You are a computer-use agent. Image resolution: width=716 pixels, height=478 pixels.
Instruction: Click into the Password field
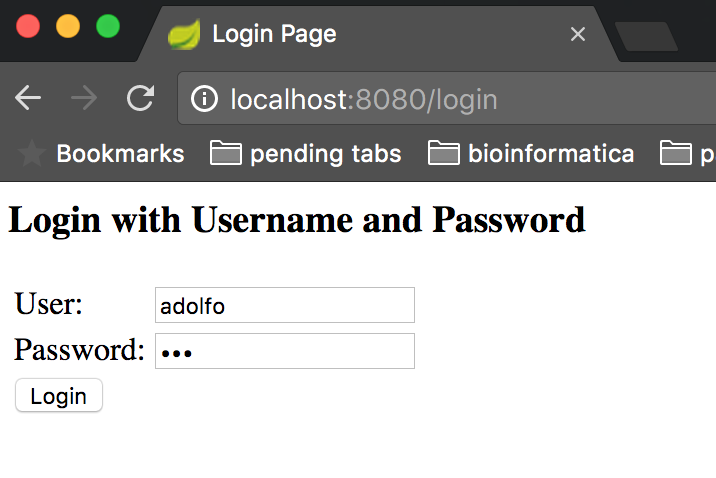(285, 351)
